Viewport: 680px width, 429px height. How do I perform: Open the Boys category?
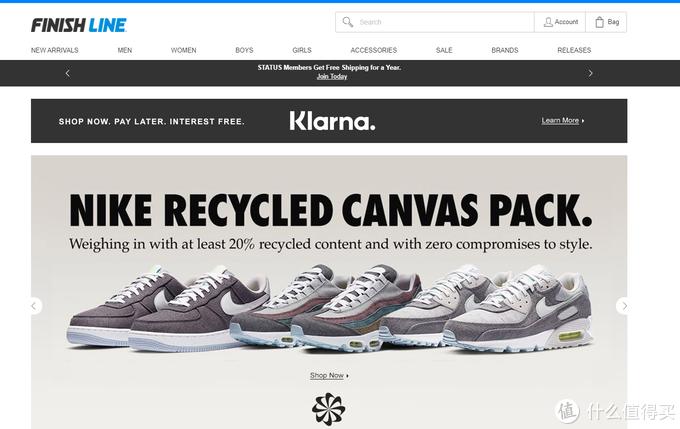[x=244, y=50]
